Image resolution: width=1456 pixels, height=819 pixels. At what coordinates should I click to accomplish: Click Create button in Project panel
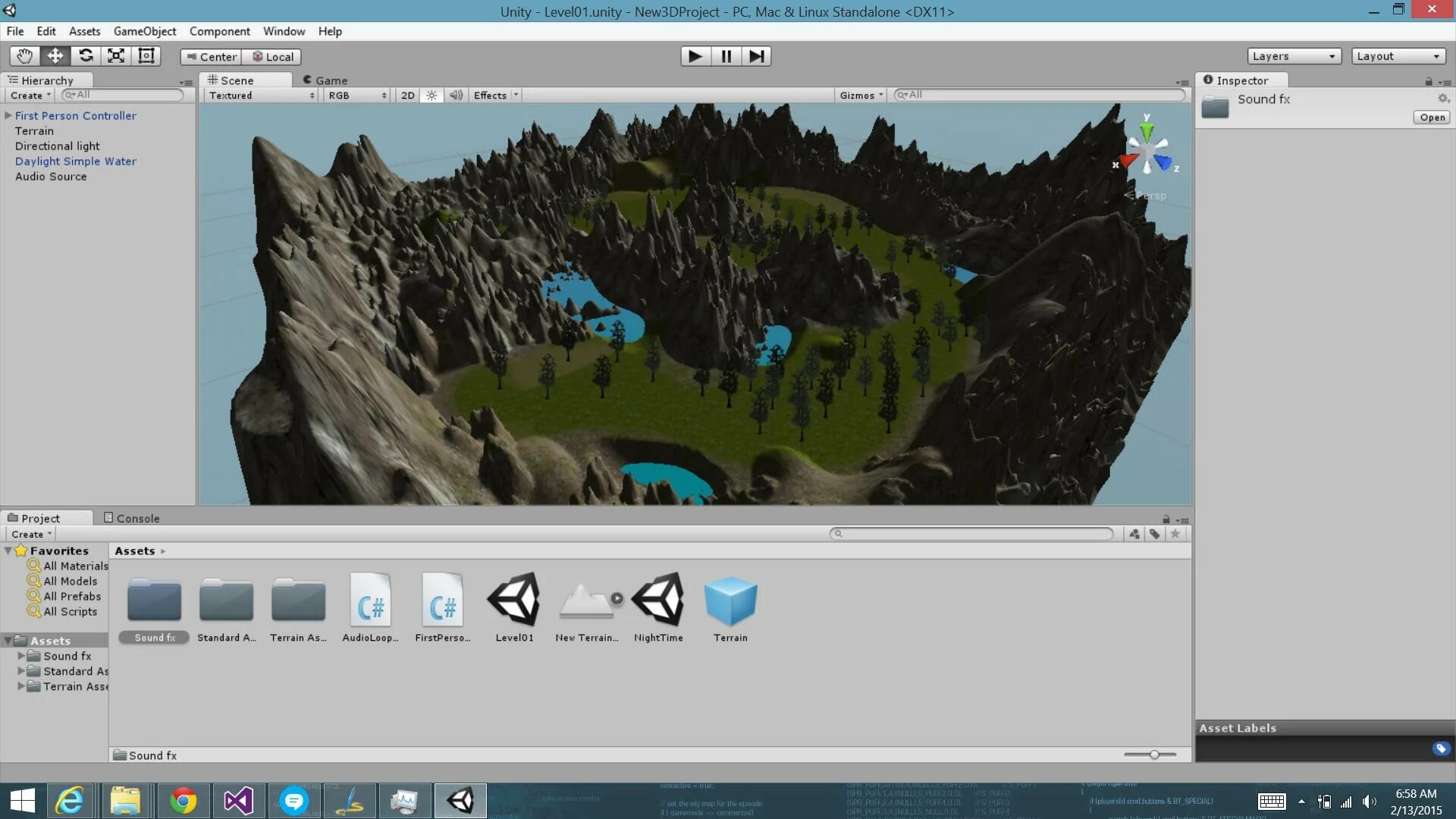click(28, 533)
